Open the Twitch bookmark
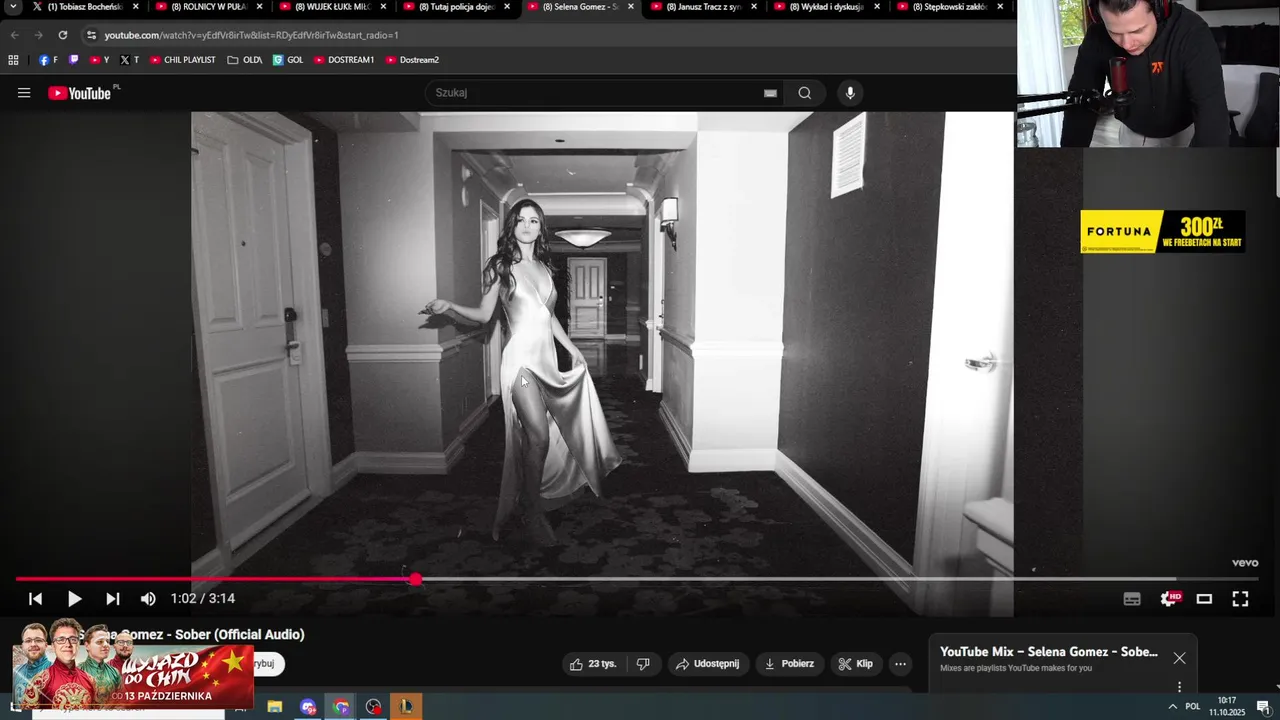This screenshot has height=720, width=1280. (73, 60)
